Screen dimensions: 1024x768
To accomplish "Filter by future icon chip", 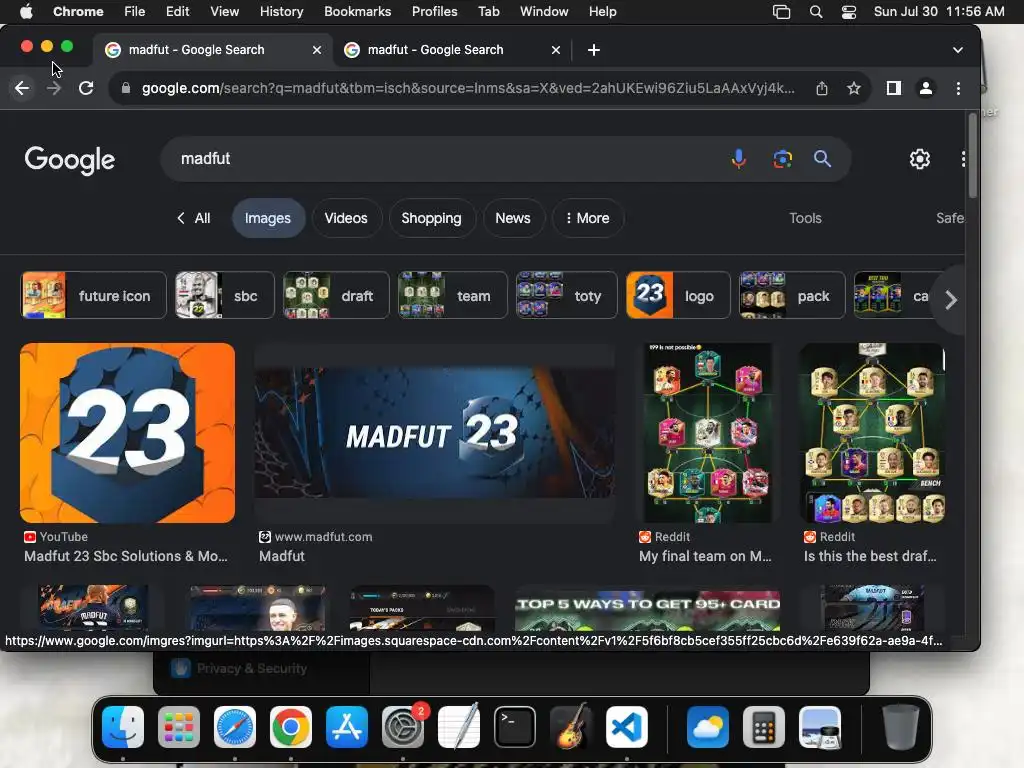I will click(x=93, y=296).
